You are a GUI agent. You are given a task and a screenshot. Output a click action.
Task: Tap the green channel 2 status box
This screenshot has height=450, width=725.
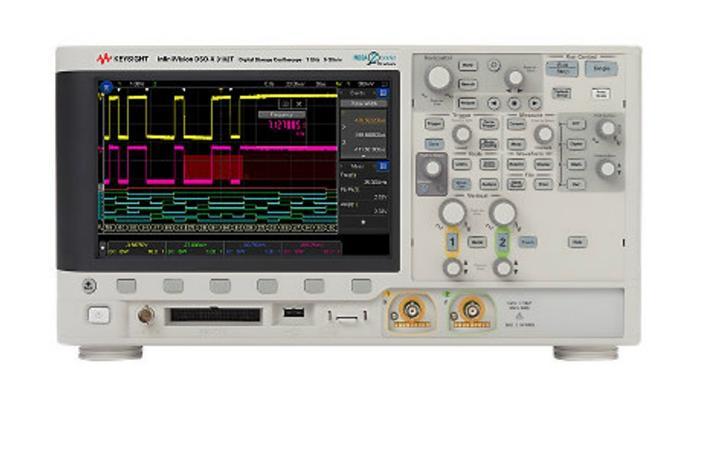[x=195, y=248]
